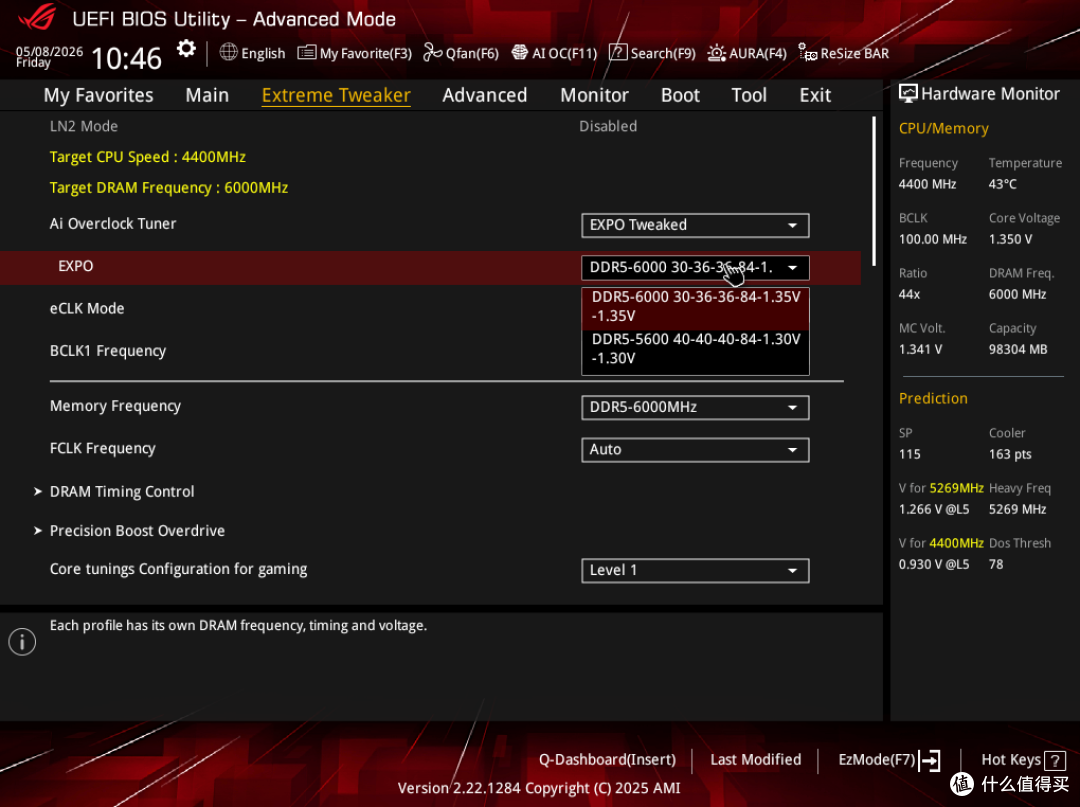Click the LN2 Mode Disabled value
1080x807 pixels.
click(608, 126)
